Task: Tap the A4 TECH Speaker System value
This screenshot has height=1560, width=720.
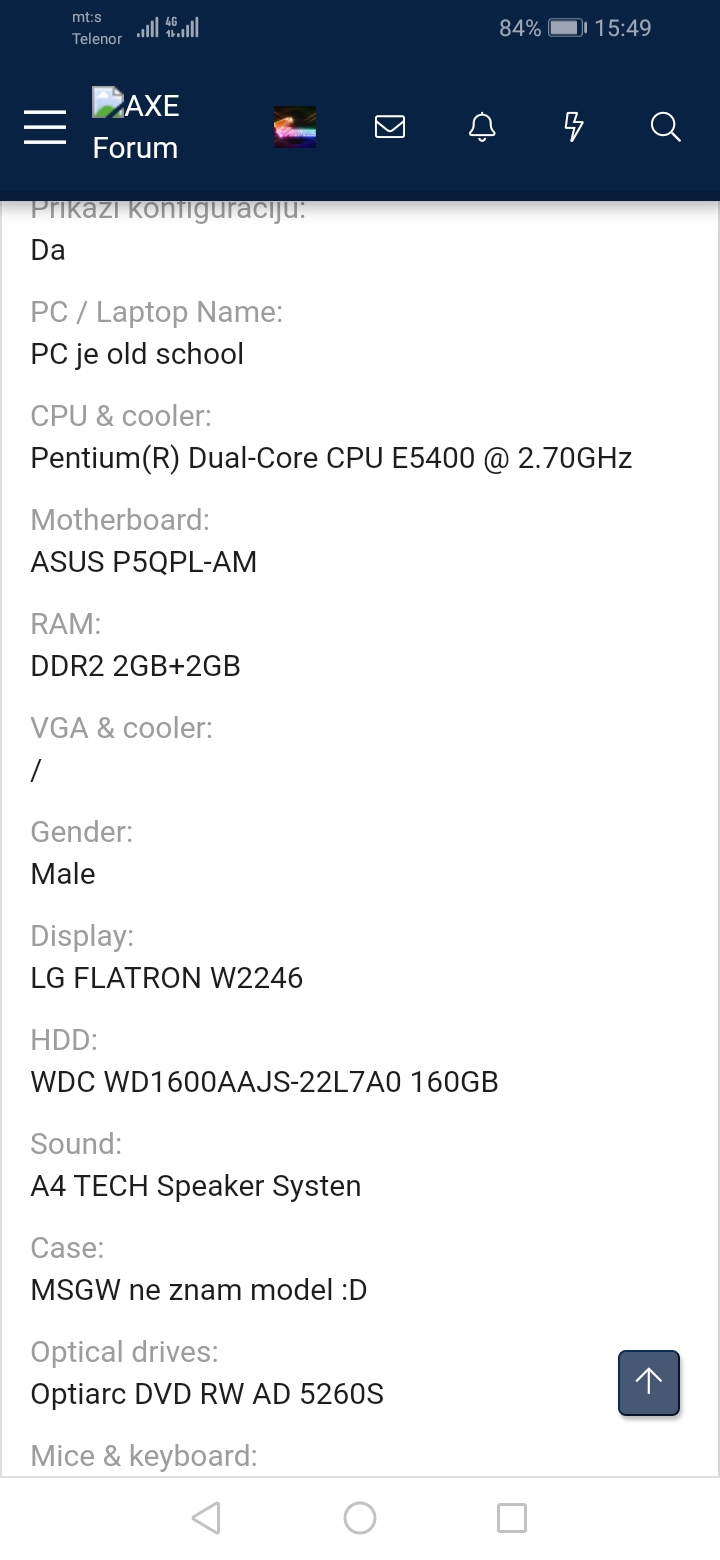Action: point(196,1186)
